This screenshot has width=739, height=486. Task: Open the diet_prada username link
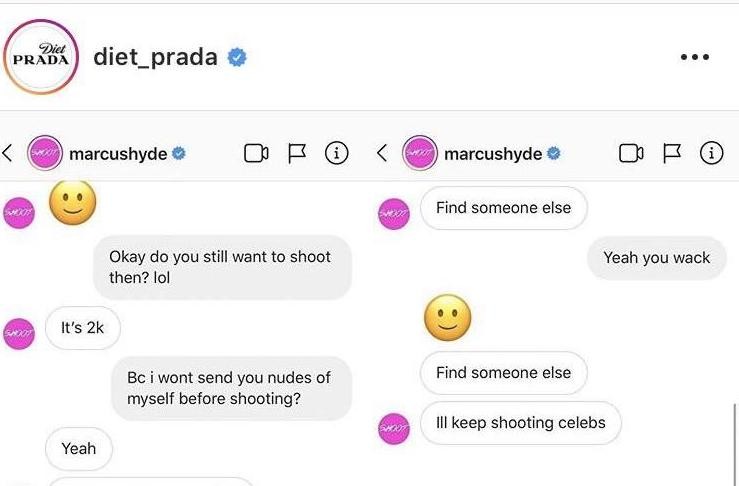pyautogui.click(x=155, y=56)
